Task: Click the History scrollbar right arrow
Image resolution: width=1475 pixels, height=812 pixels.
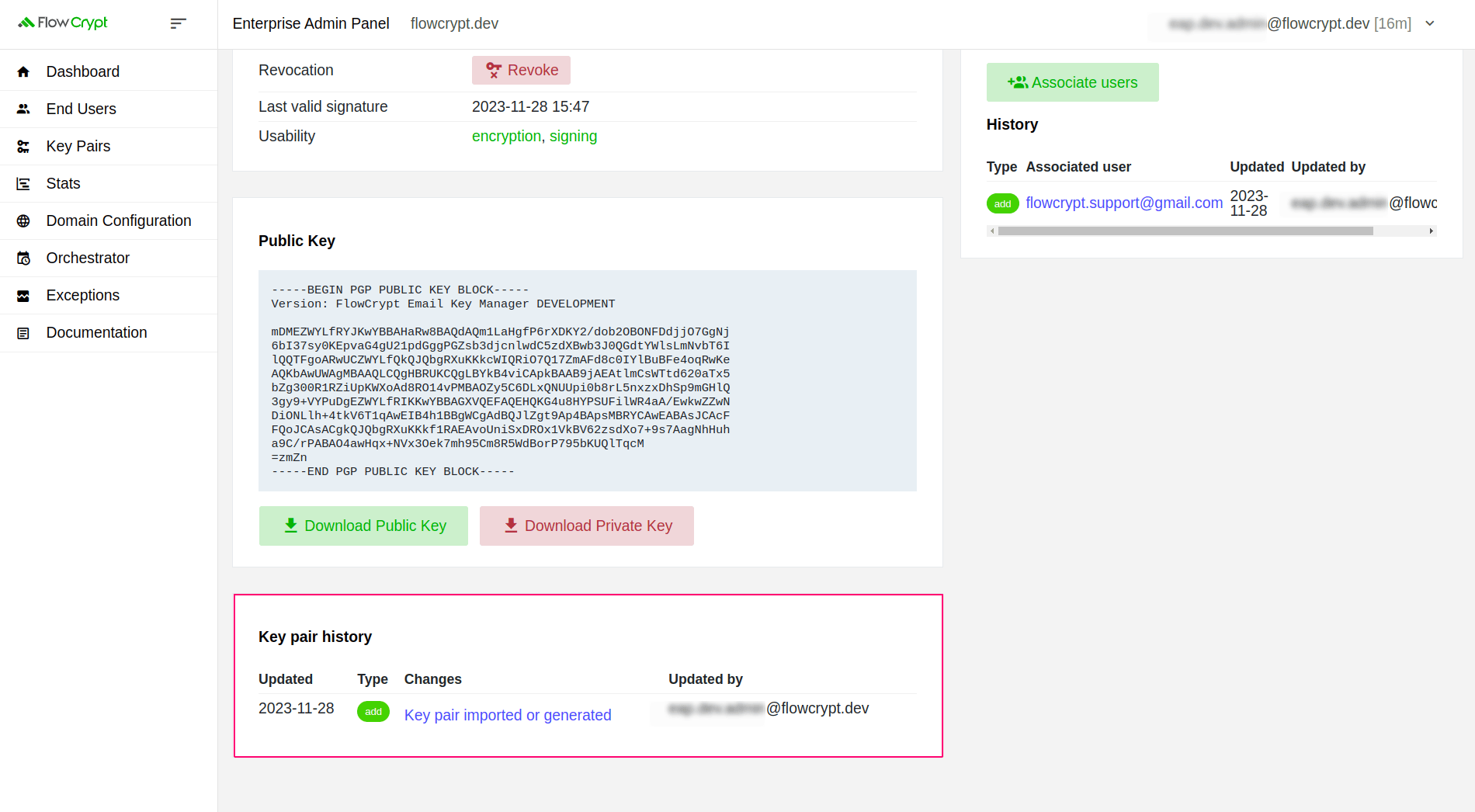Action: [1431, 231]
